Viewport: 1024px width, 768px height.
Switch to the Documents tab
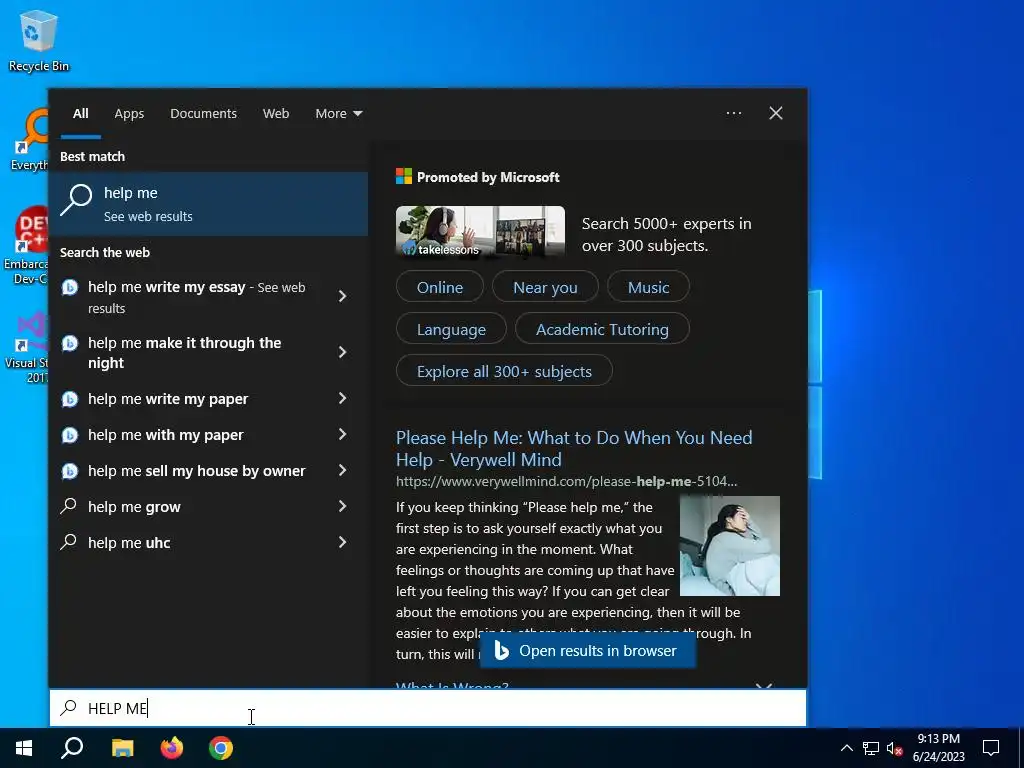click(x=203, y=114)
